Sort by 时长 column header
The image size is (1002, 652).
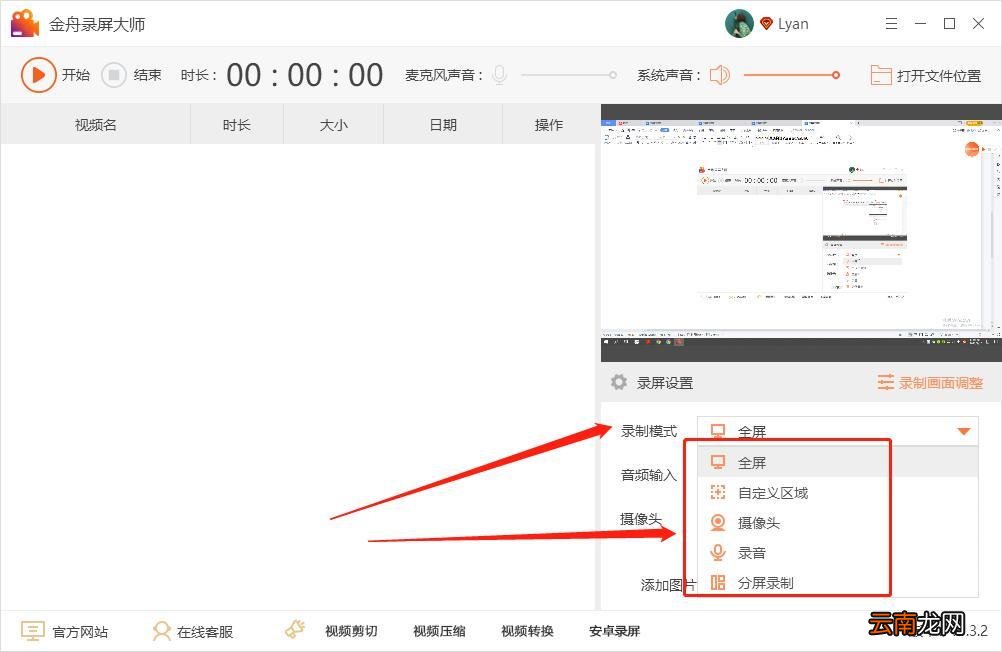pos(236,125)
